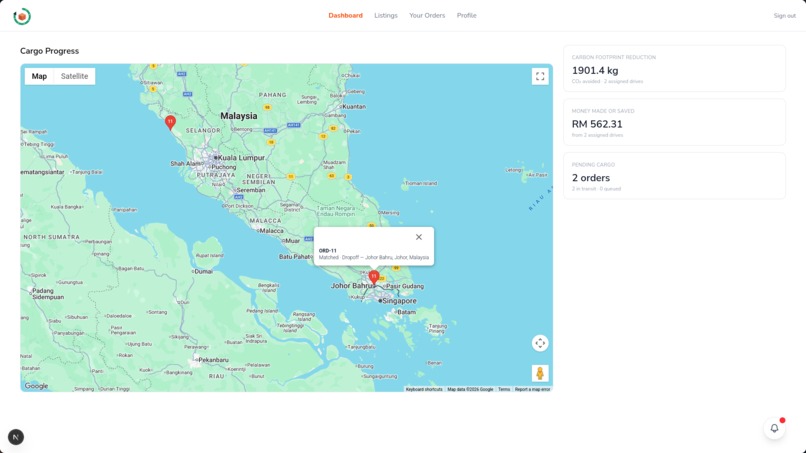Click the 2 orders value
806x453 pixels.
pyautogui.click(x=591, y=178)
